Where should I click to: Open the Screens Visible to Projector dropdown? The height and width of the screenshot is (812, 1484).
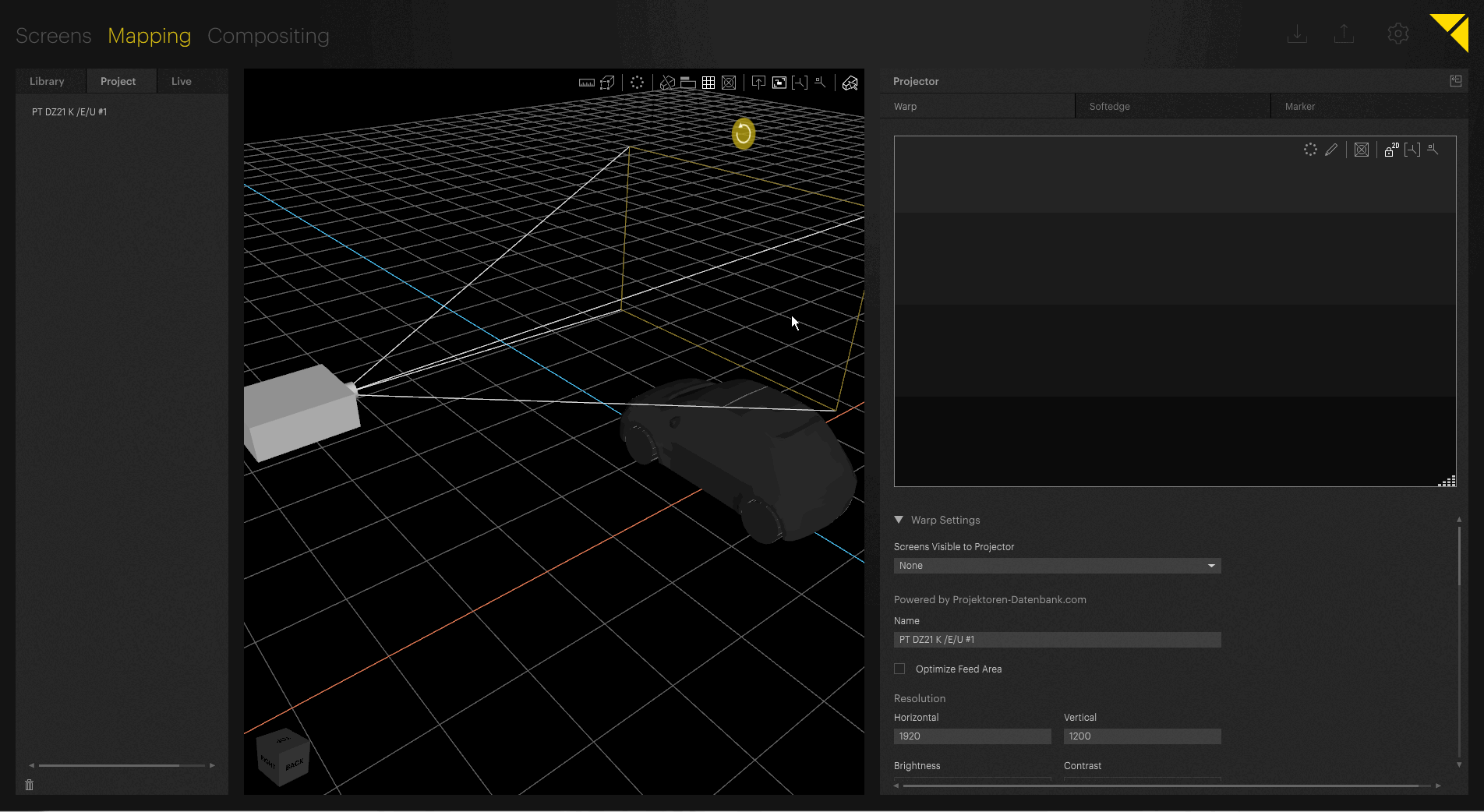pyautogui.click(x=1057, y=566)
